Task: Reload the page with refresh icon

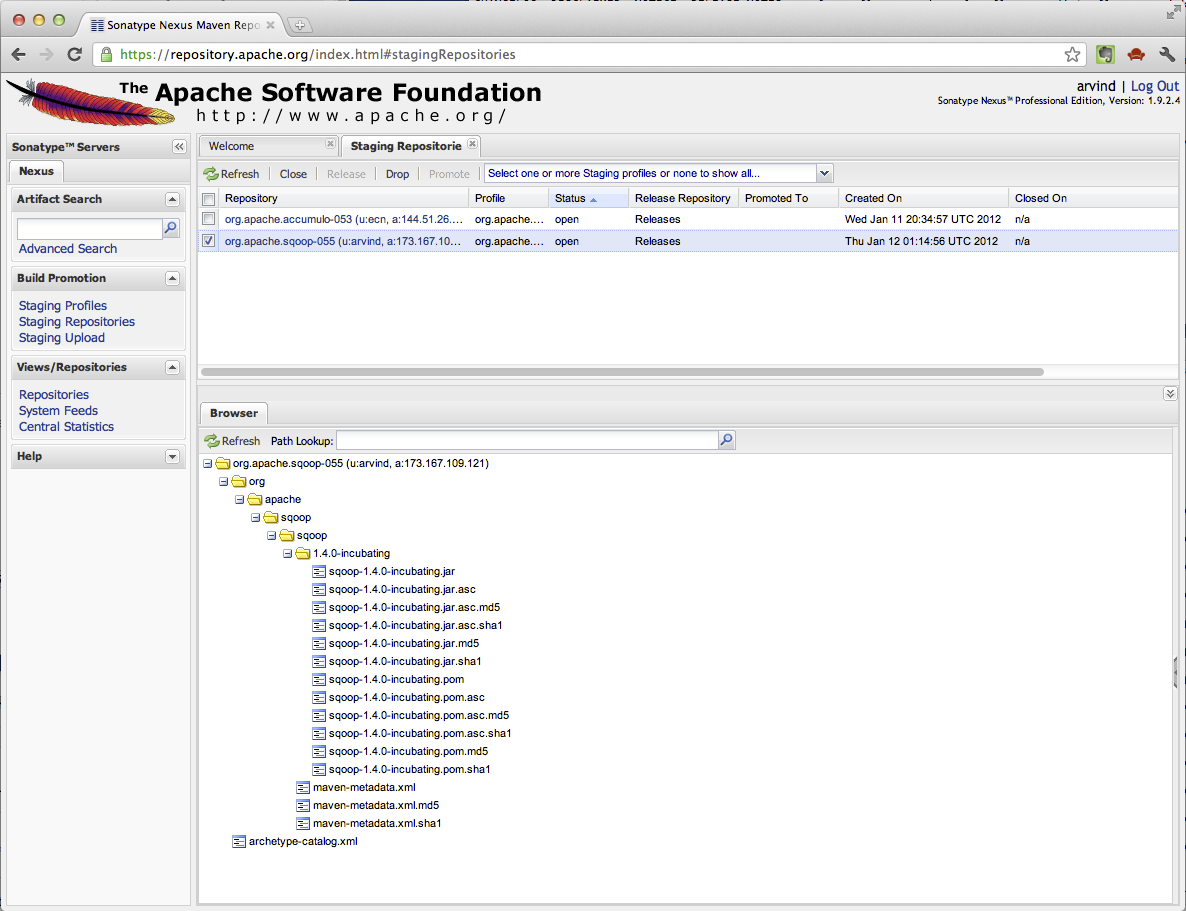Action: point(74,54)
